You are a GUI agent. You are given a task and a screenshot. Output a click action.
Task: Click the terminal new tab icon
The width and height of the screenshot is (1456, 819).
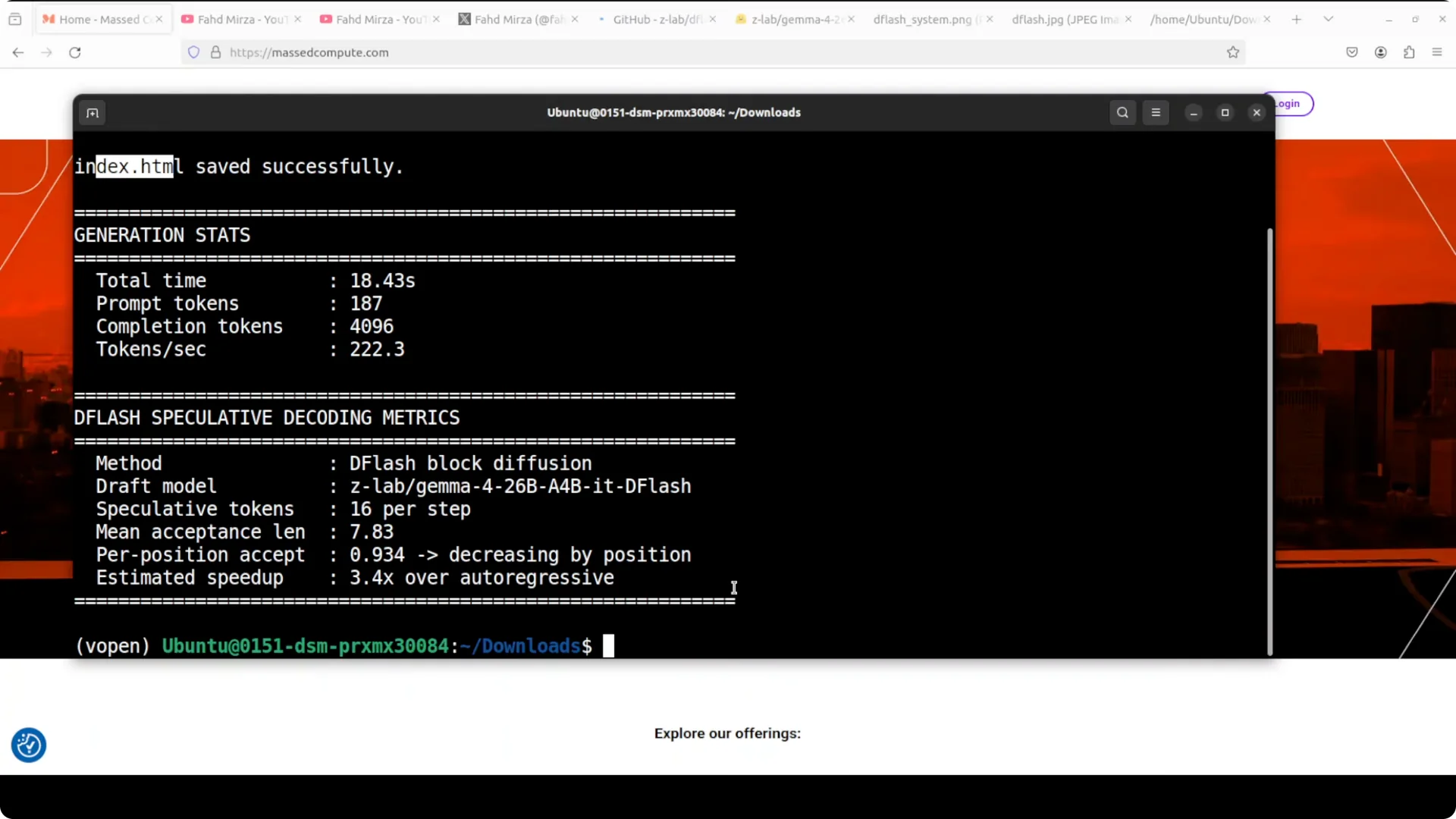click(93, 113)
